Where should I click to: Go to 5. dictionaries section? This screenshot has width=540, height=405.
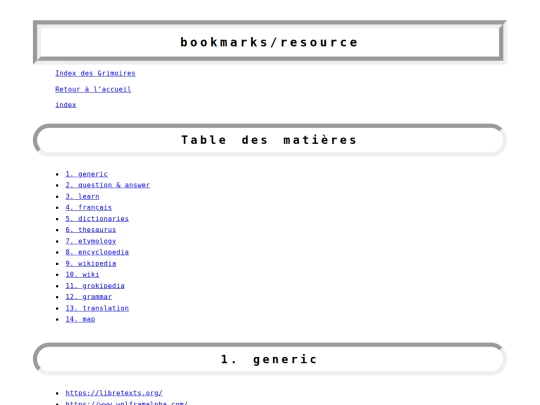(97, 218)
